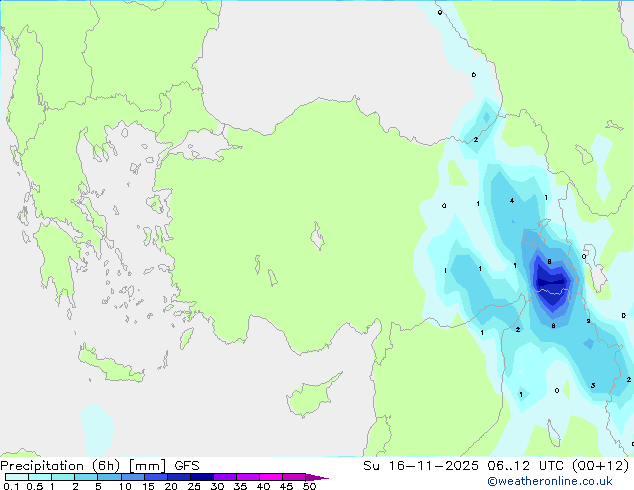This screenshot has width=634, height=490.
Task: Select the legend swatch between 2 and 5
Action: [86, 477]
